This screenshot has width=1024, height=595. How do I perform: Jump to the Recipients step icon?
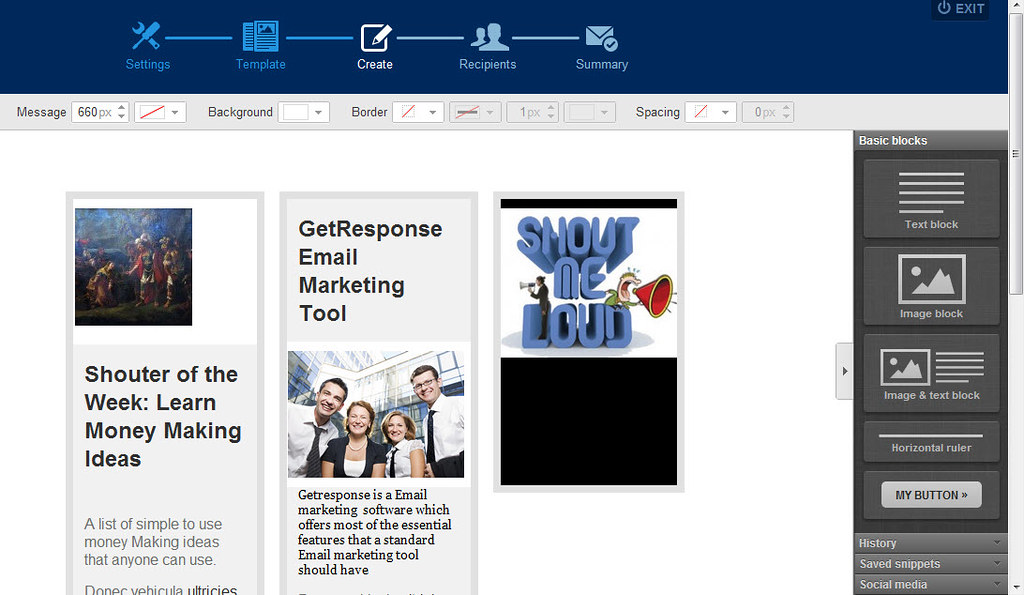(x=489, y=37)
